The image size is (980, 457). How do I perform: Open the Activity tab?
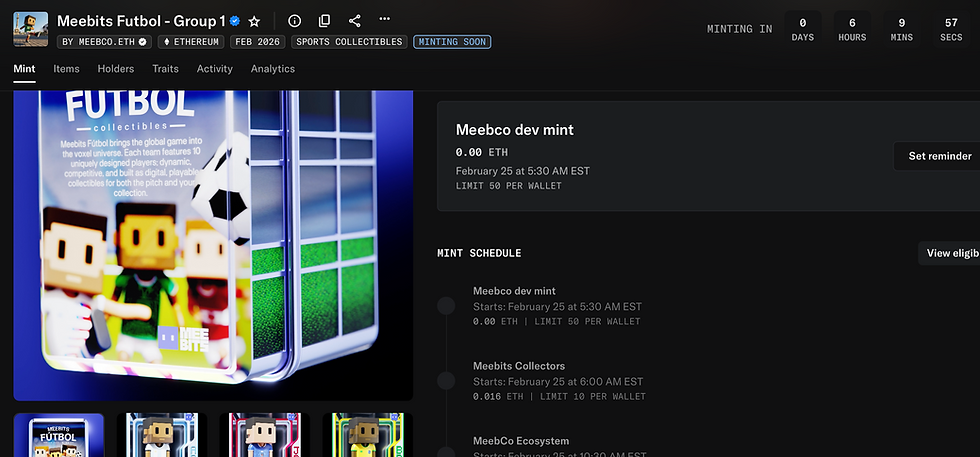(214, 69)
